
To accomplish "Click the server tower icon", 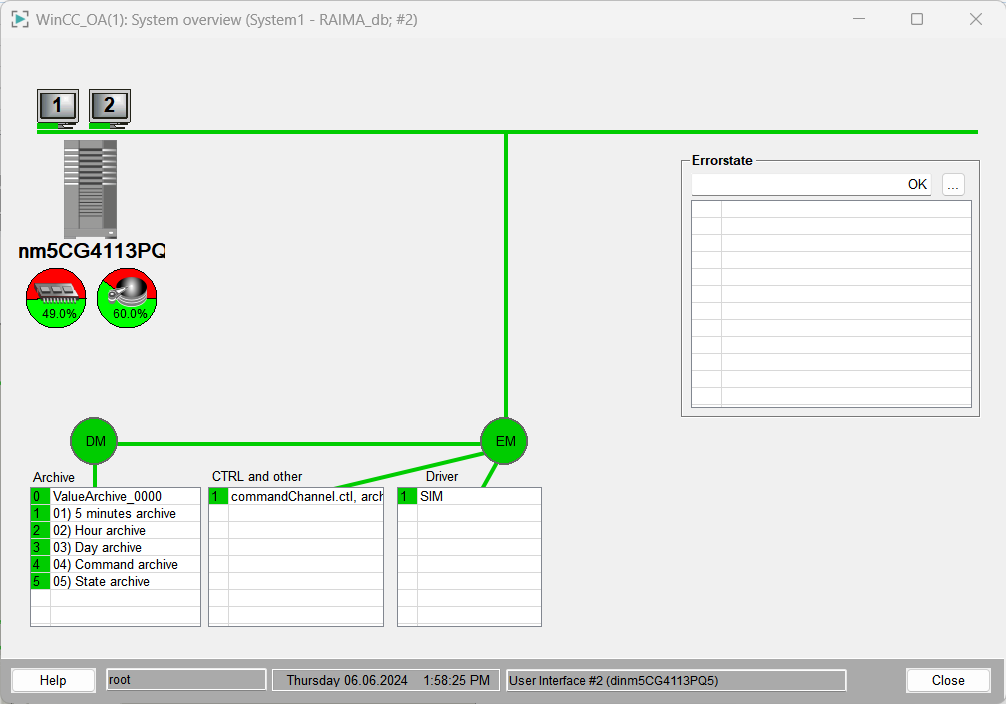I will point(90,189).
